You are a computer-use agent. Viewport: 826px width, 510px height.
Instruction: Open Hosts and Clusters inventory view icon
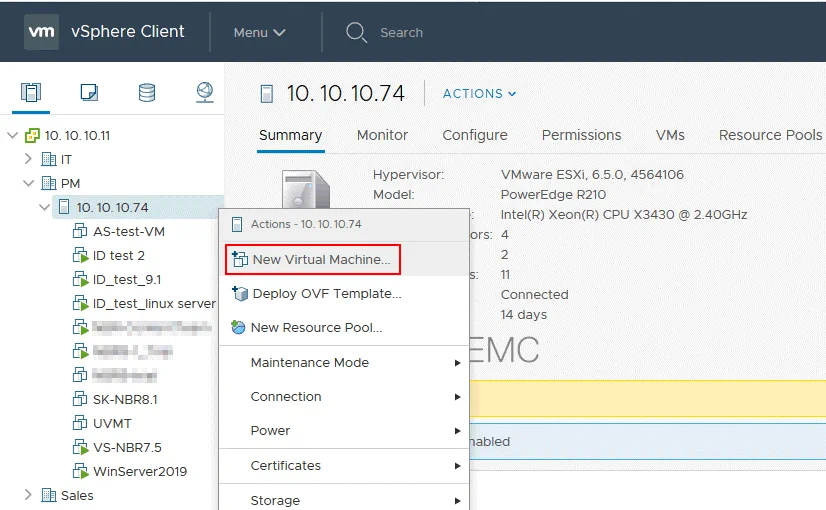coord(31,93)
